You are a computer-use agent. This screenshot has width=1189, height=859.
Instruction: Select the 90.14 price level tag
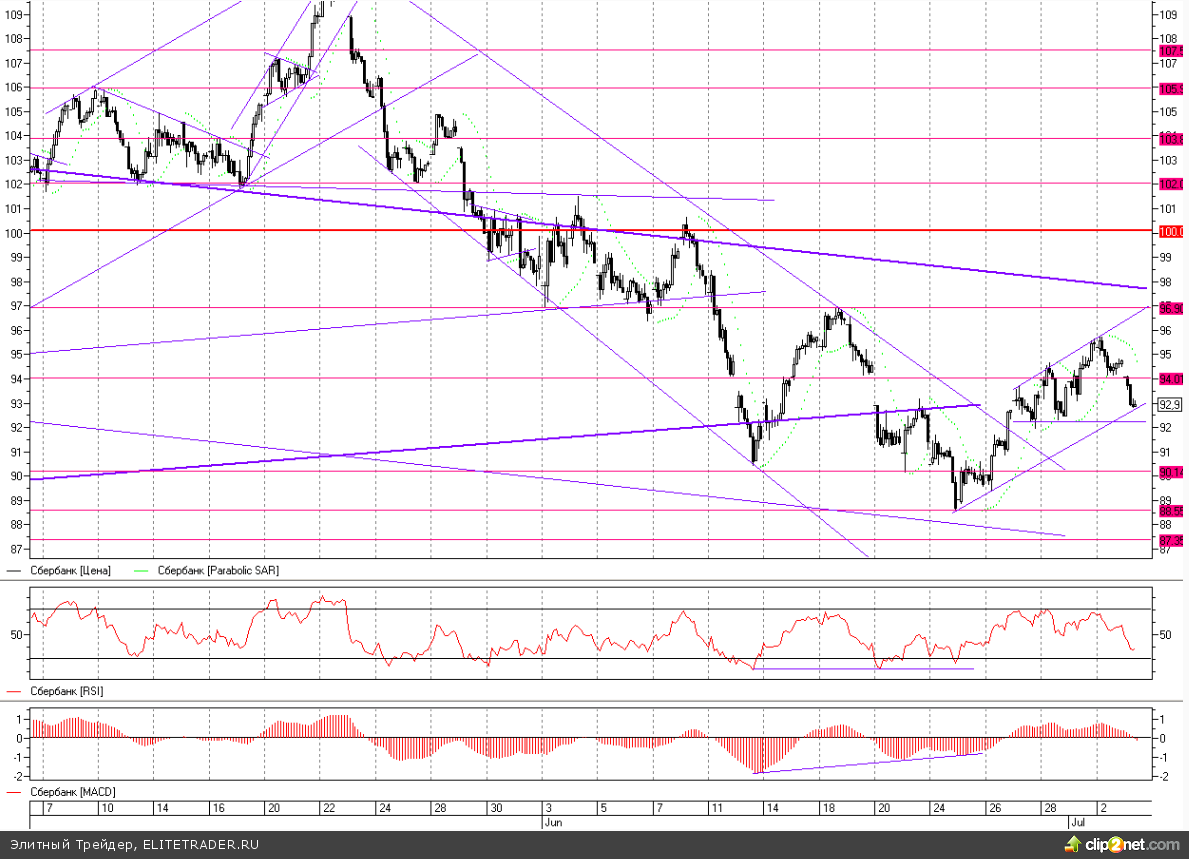pos(1171,472)
